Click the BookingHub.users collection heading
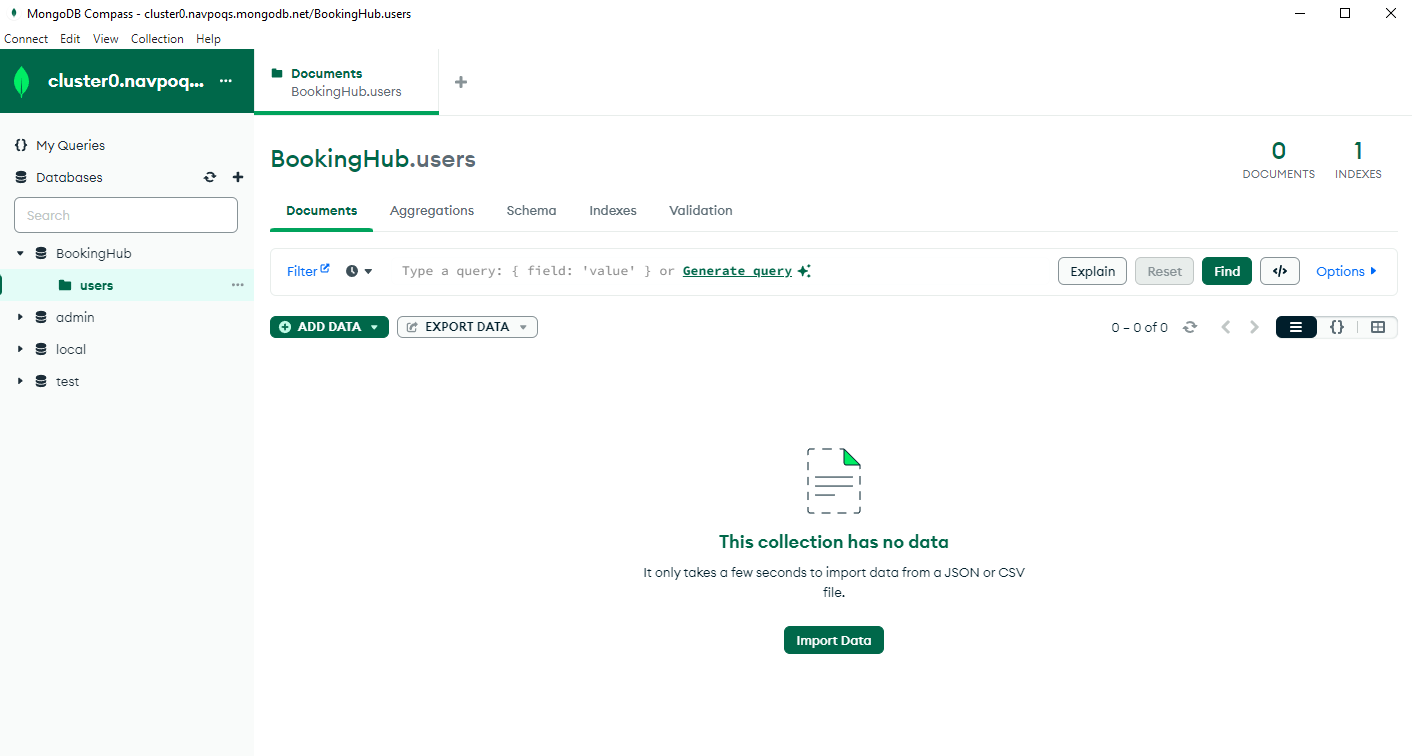Image resolution: width=1412 pixels, height=756 pixels. coord(373,159)
